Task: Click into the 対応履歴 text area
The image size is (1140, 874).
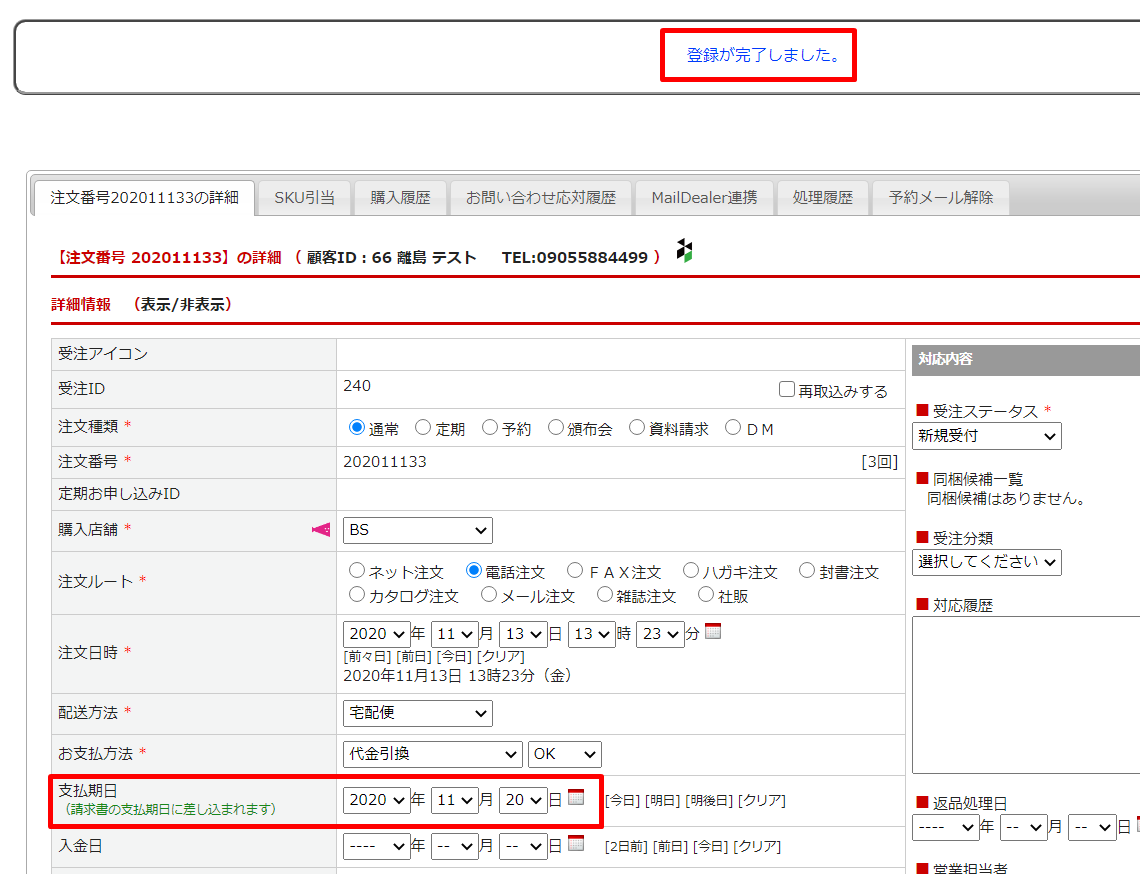Action: coord(1025,694)
